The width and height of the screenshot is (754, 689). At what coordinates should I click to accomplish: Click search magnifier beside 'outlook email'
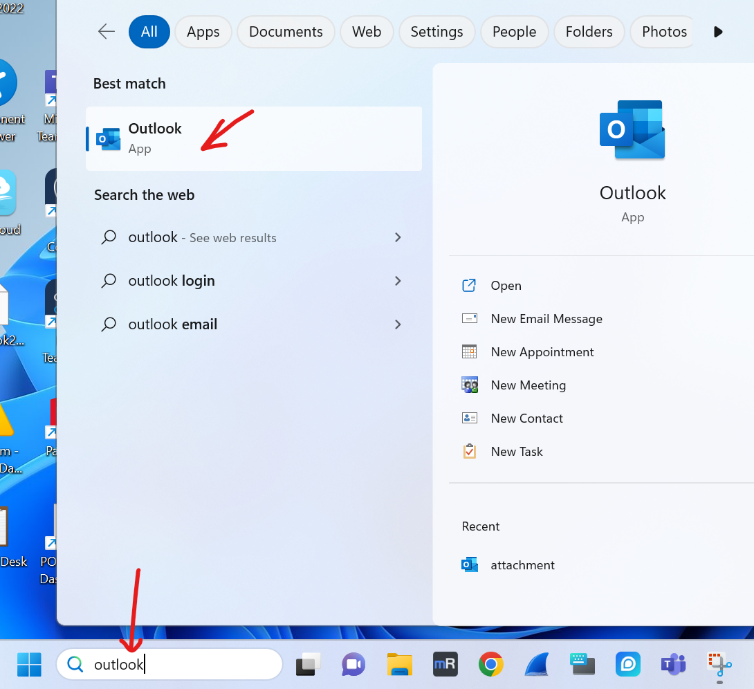[109, 324]
